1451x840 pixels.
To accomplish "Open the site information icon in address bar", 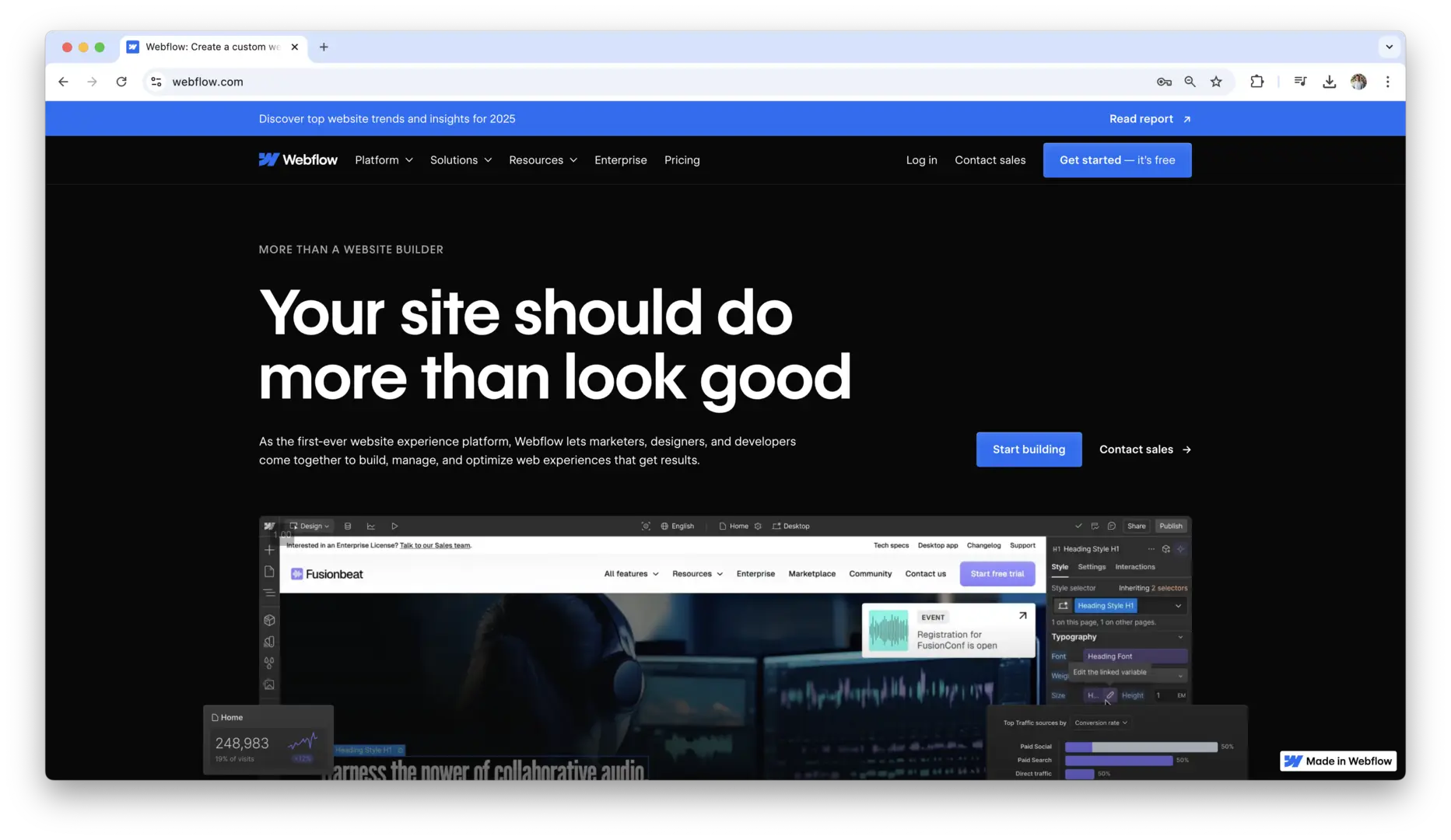I will (156, 82).
